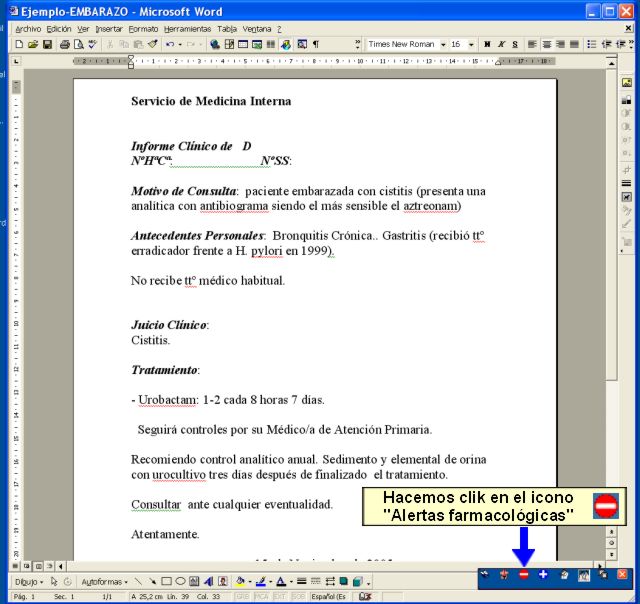
Task: Click the Font Color letter A swatch
Action: pyautogui.click(x=281, y=582)
